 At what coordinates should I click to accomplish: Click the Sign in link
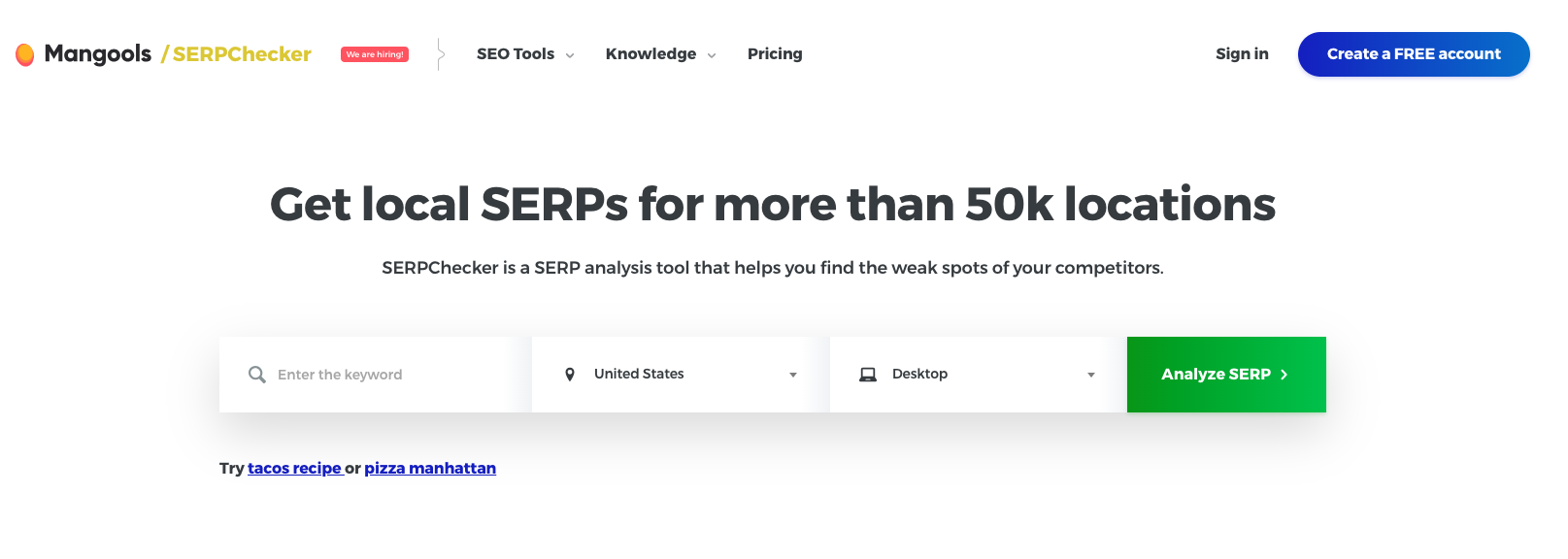point(1241,54)
